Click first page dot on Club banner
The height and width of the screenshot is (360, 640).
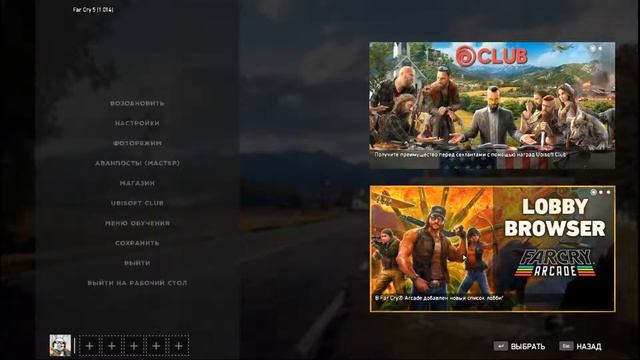click(x=593, y=48)
